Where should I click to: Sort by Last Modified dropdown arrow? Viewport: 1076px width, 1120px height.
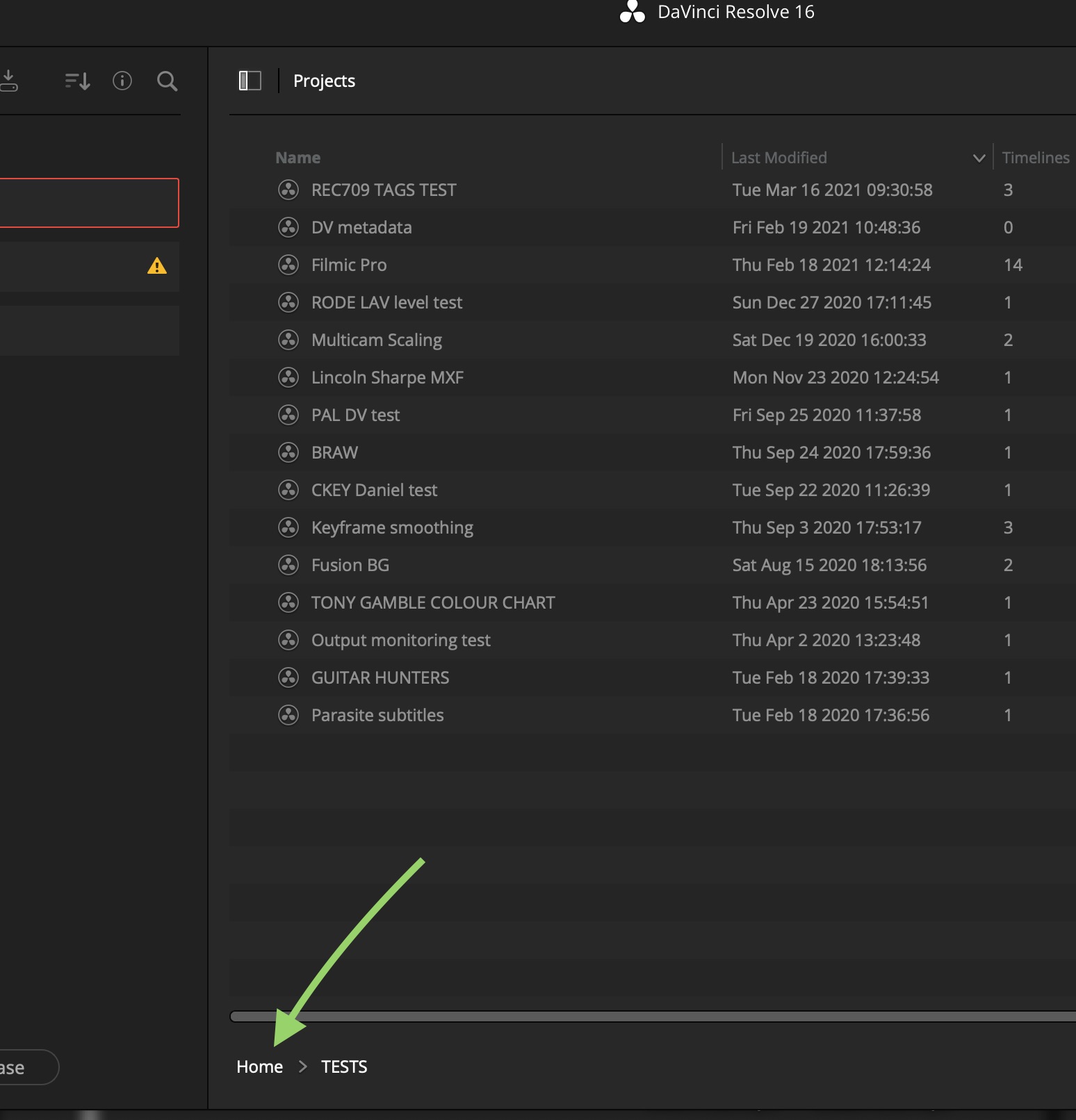click(x=979, y=158)
